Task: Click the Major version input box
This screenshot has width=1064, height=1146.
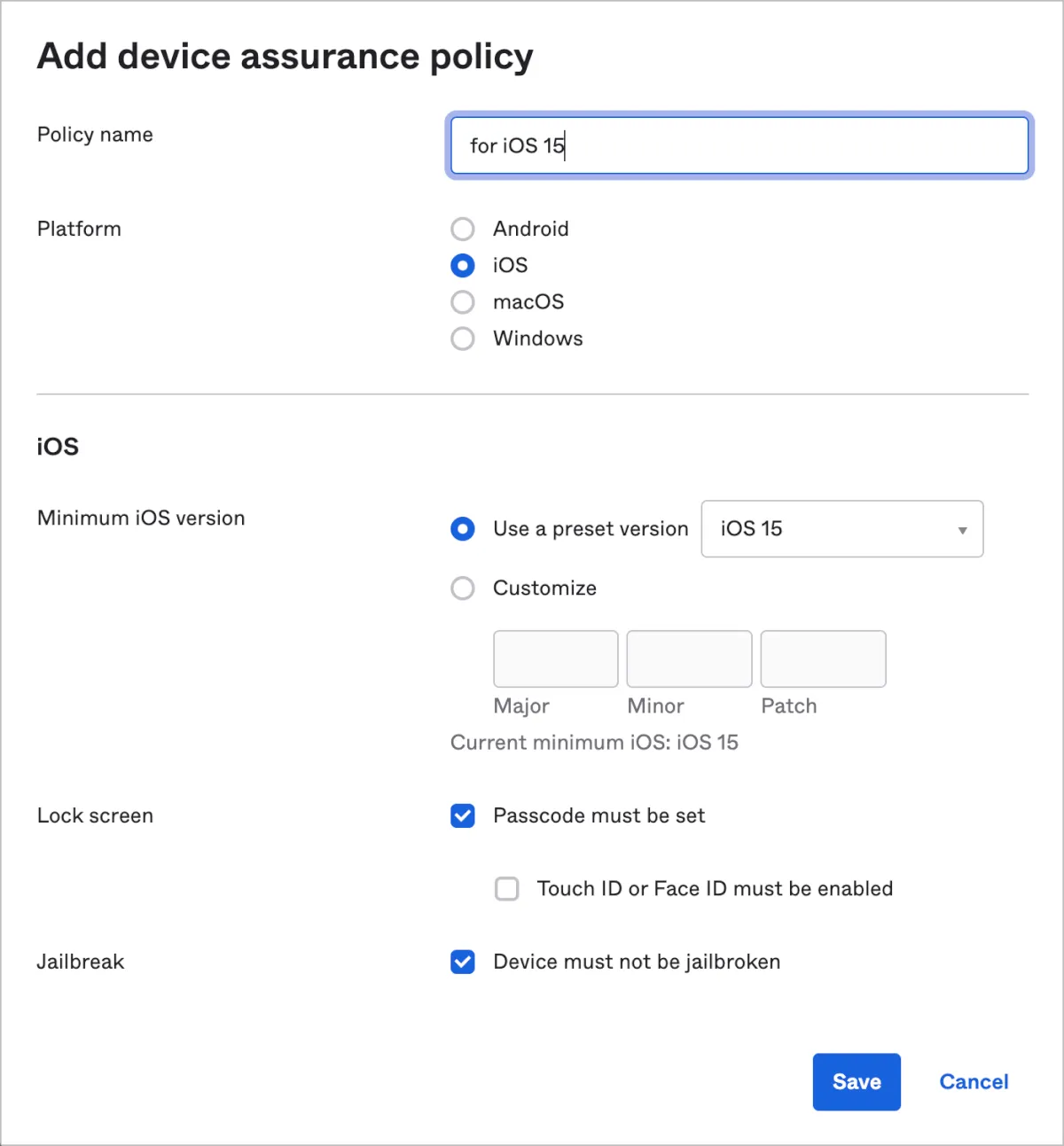Action: pyautogui.click(x=555, y=659)
